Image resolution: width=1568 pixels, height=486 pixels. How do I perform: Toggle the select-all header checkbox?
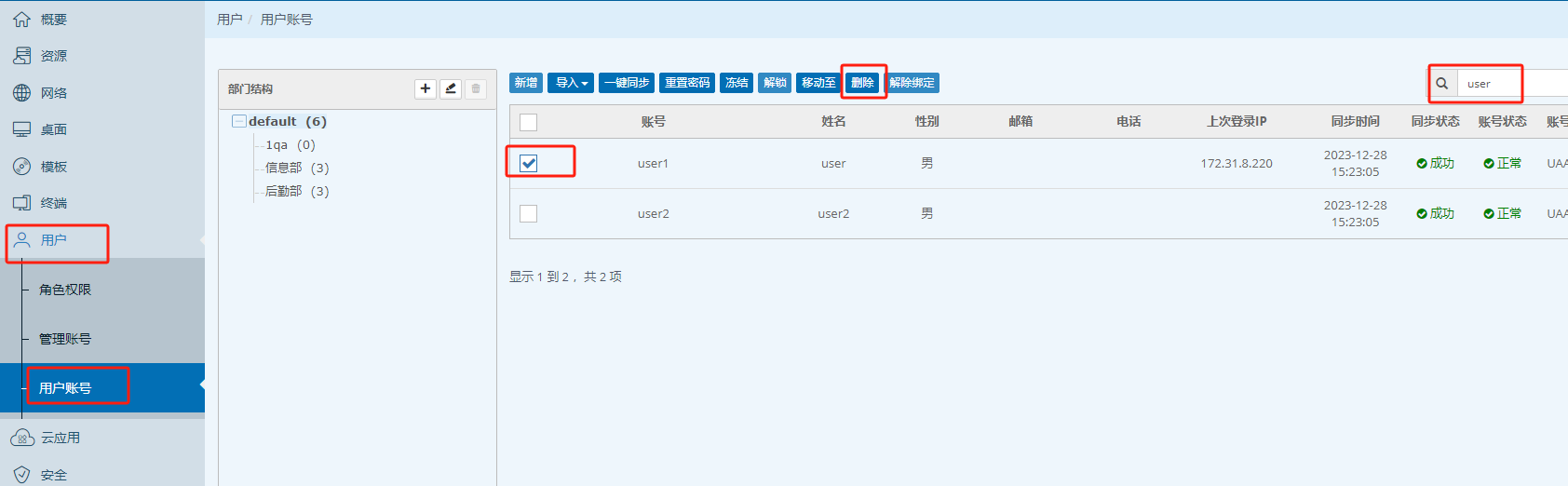tap(529, 122)
